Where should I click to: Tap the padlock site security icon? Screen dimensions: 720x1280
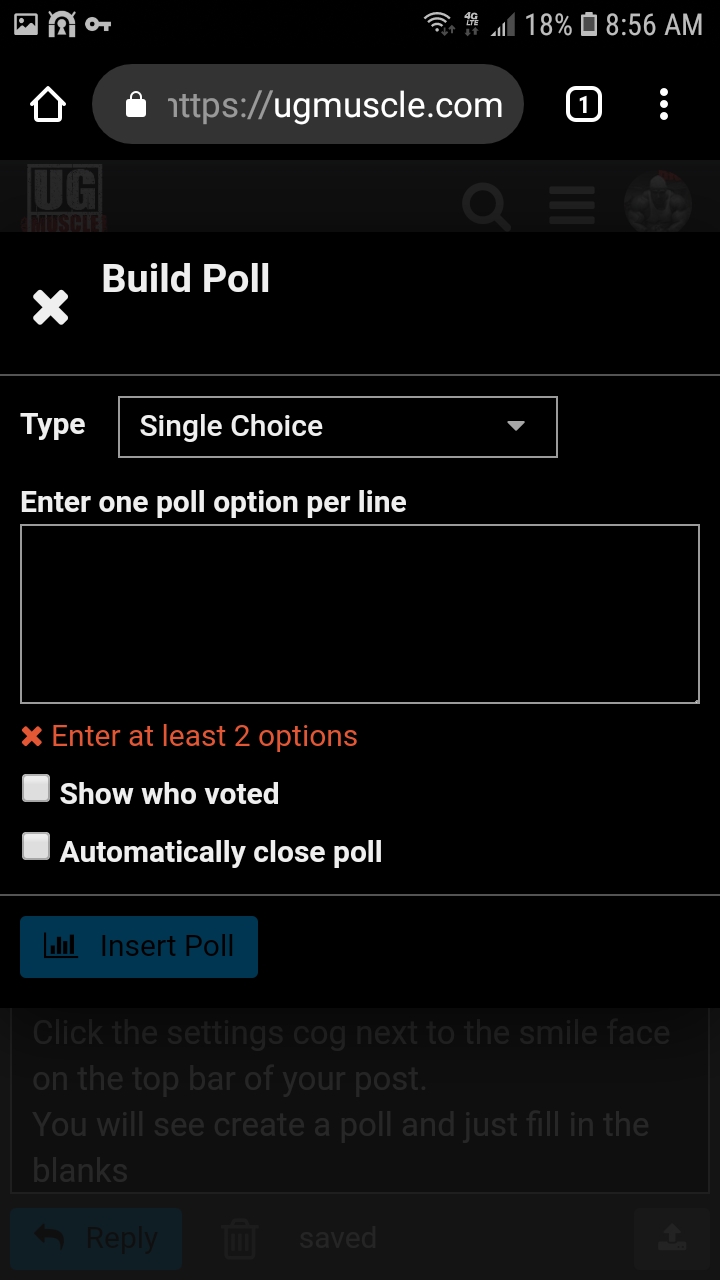point(136,105)
